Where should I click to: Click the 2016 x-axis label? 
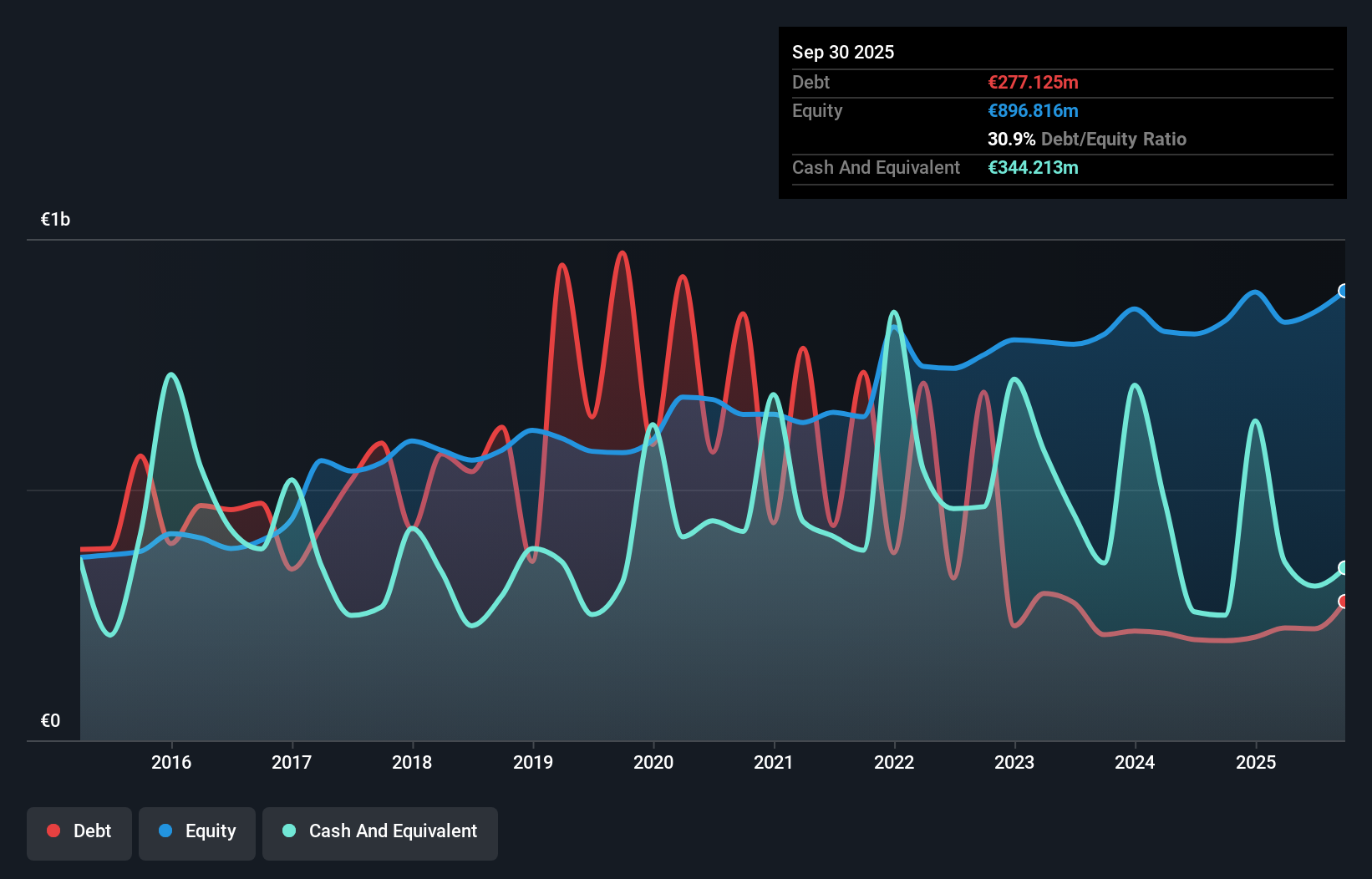[x=171, y=762]
